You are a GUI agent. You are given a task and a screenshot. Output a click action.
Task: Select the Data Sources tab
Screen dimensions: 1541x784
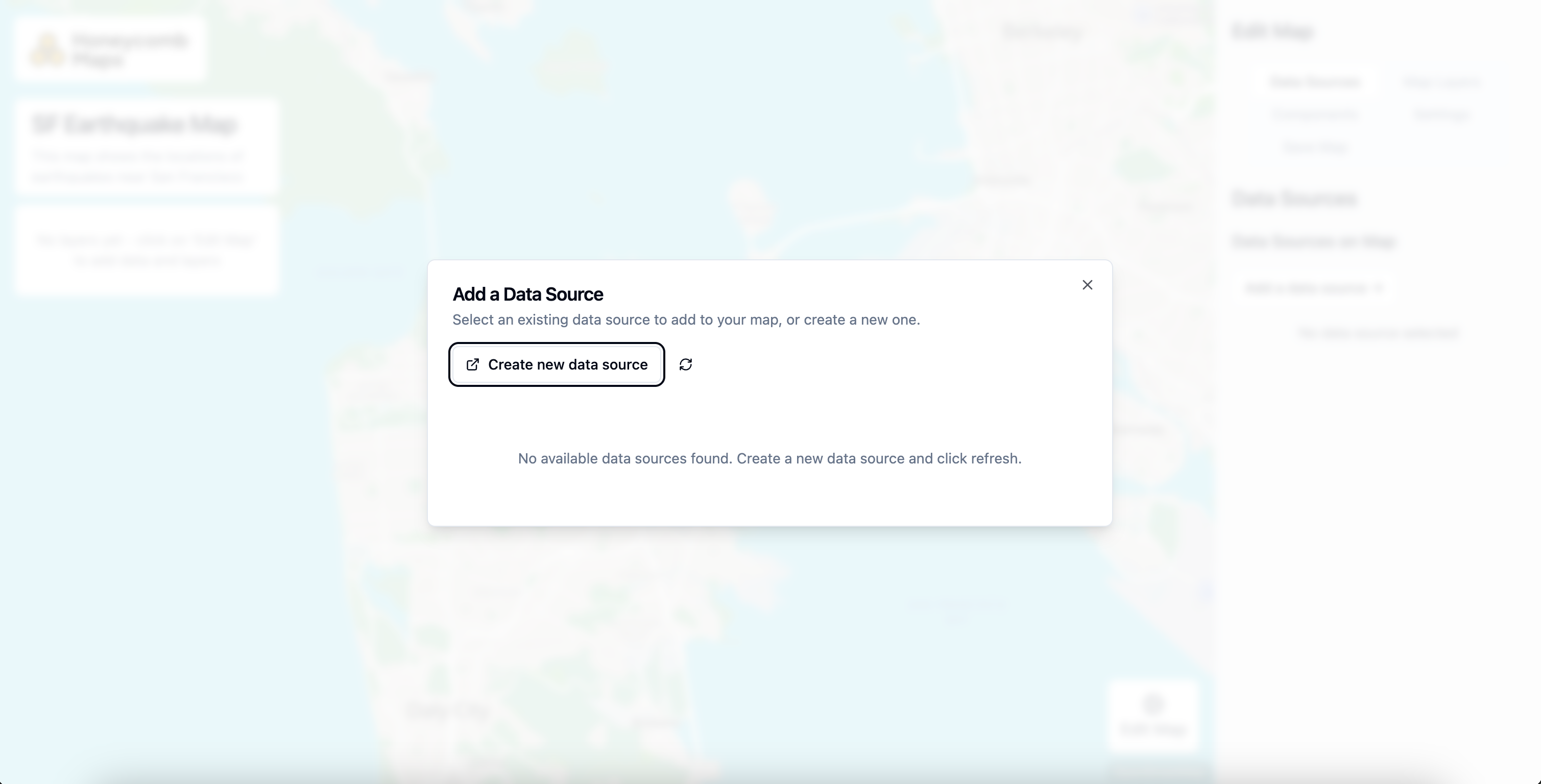click(1315, 82)
